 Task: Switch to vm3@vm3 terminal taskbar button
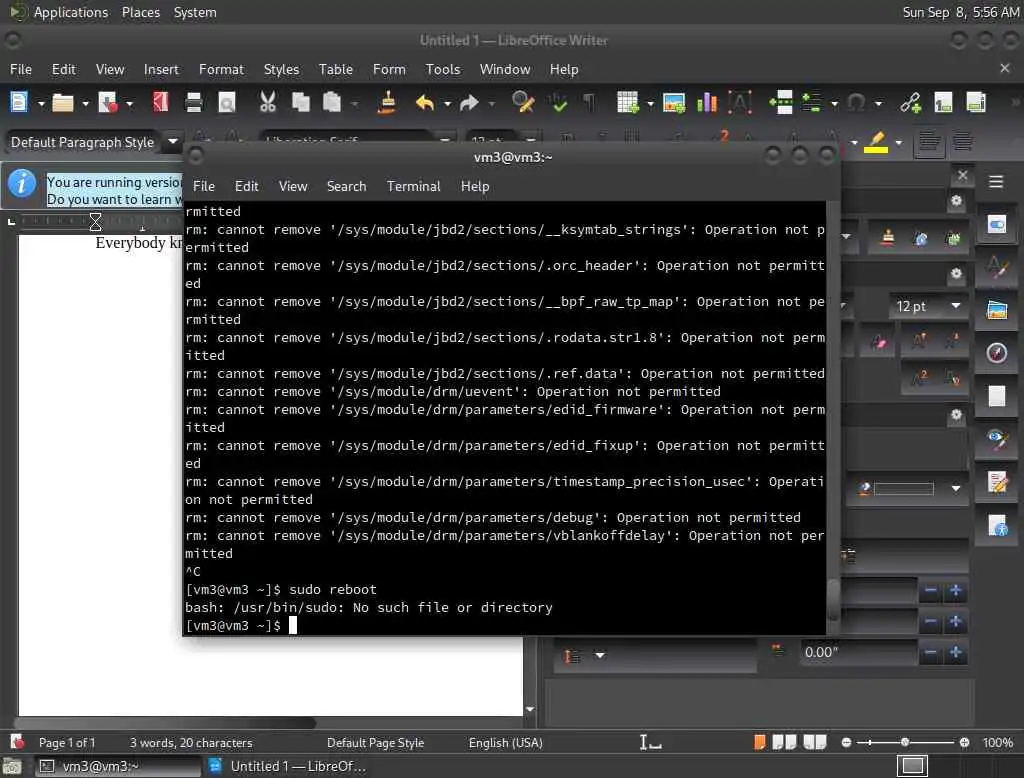118,766
